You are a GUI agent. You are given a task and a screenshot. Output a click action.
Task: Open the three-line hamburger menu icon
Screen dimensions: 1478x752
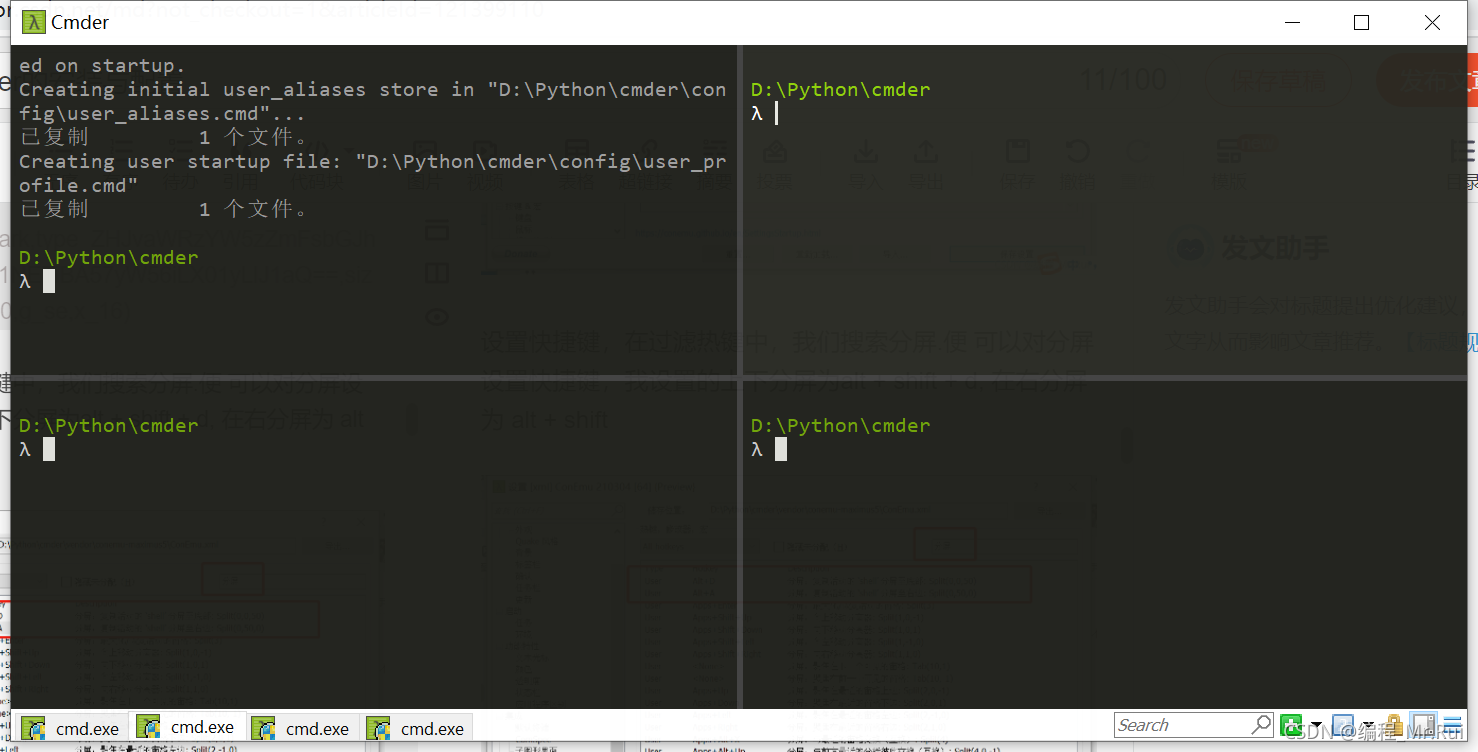(1451, 725)
